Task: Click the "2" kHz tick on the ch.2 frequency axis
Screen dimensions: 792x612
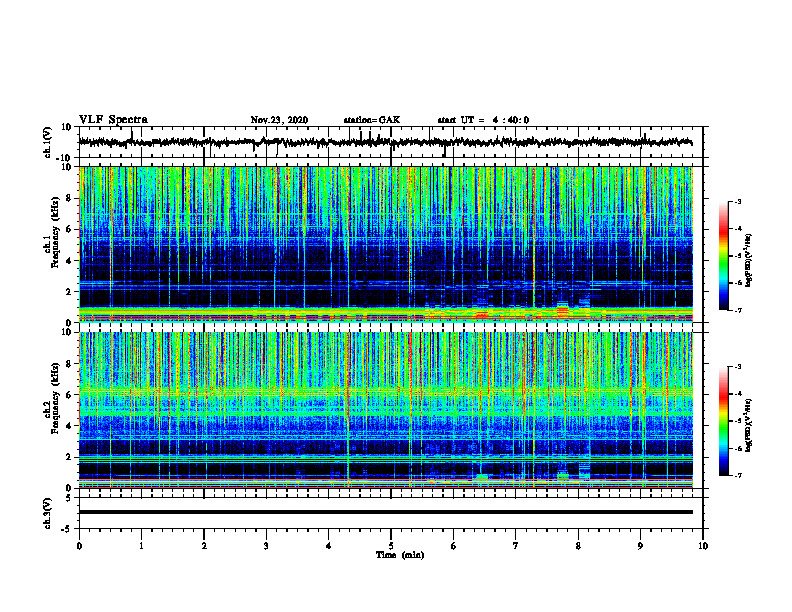Action: [69, 457]
